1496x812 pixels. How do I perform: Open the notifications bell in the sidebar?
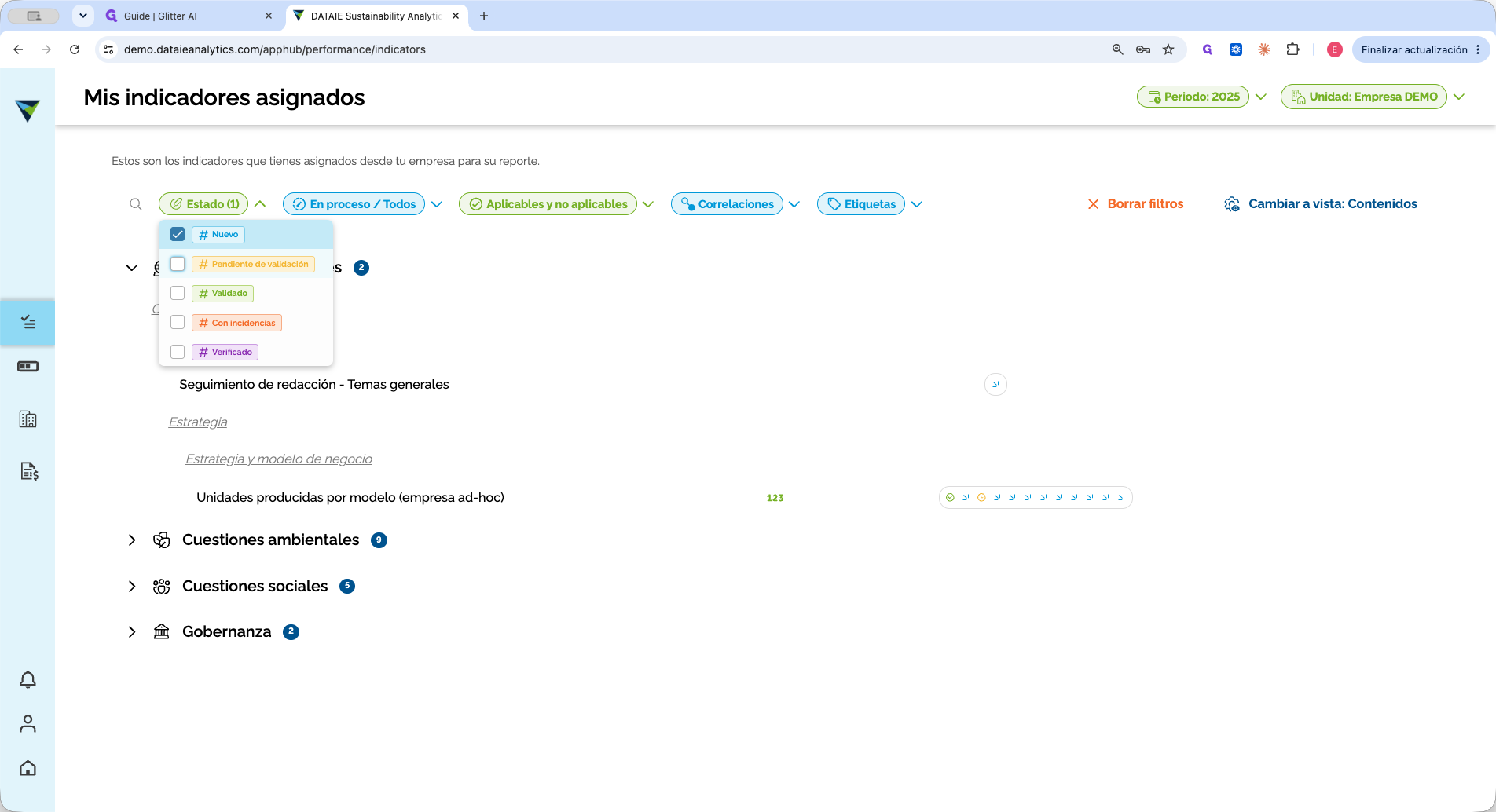pyautogui.click(x=27, y=679)
